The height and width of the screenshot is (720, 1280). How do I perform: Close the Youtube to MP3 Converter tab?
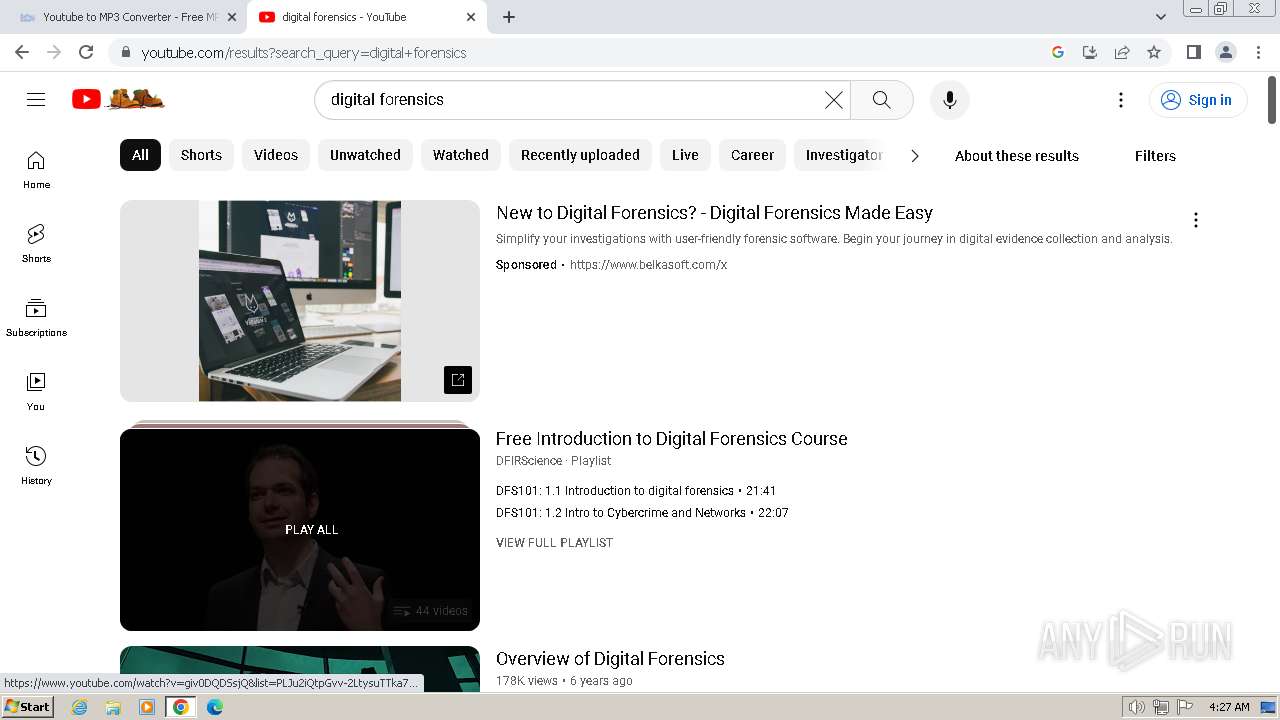click(232, 17)
